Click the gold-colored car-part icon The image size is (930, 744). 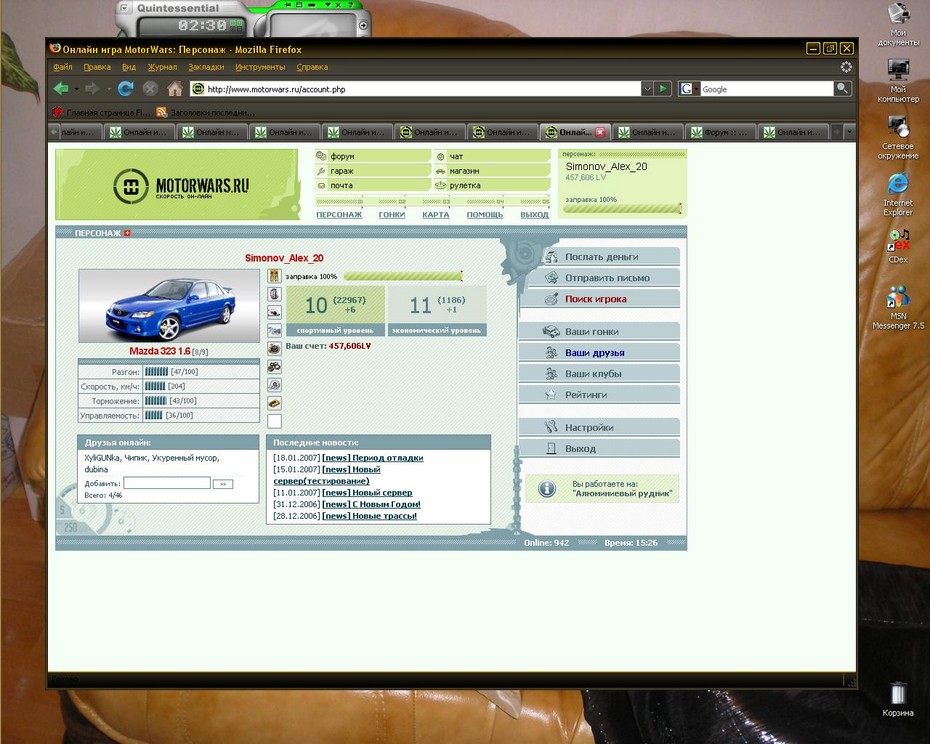pos(274,403)
